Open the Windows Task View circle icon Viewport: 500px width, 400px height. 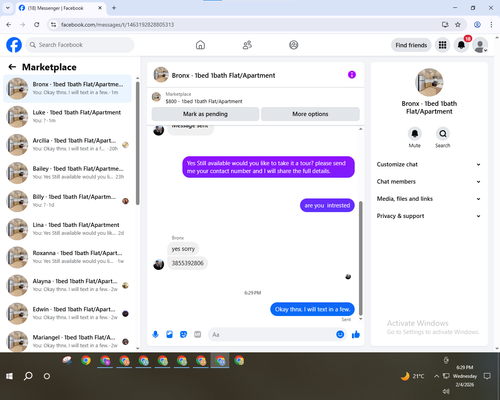pos(47,376)
